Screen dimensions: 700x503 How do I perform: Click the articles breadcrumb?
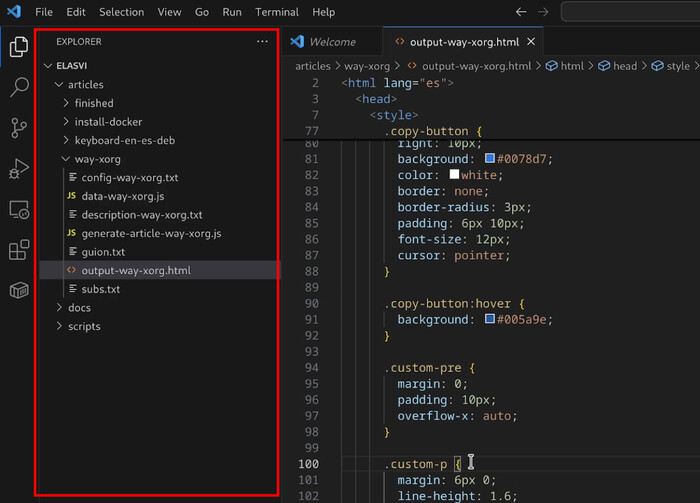click(x=312, y=66)
